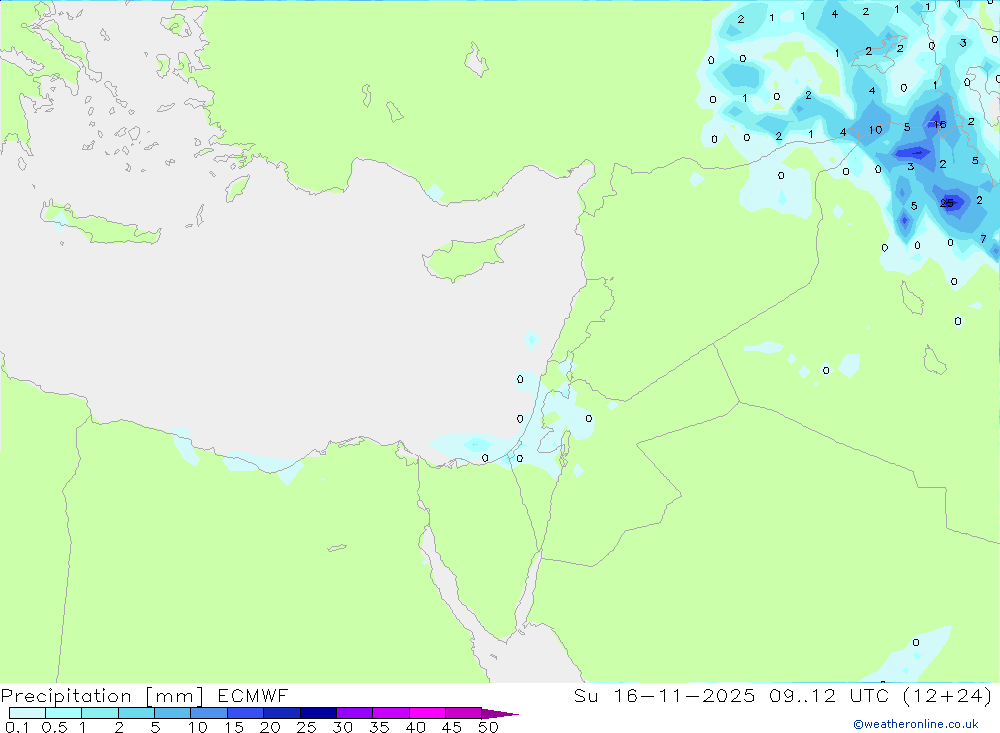This screenshot has height=733, width=1000.
Task: Click the '0.1' legend scale label
Action: (x=17, y=727)
